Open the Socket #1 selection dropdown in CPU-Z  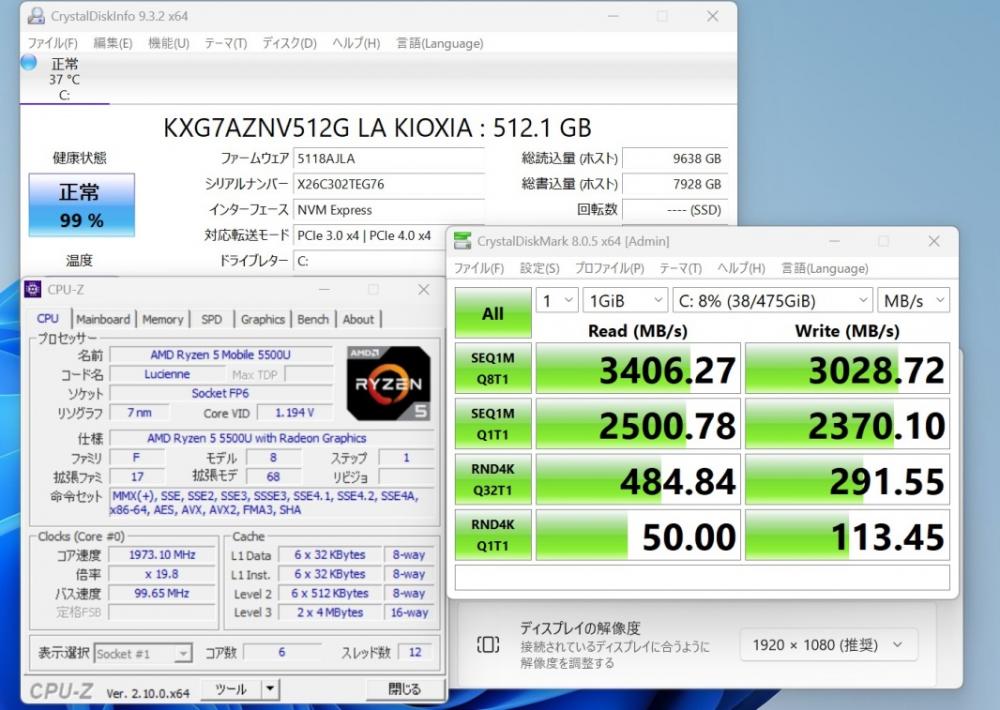point(143,653)
